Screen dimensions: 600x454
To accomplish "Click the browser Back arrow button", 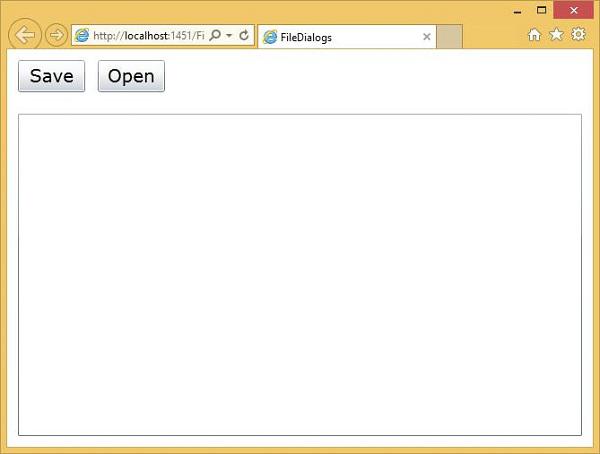I will coord(25,35).
